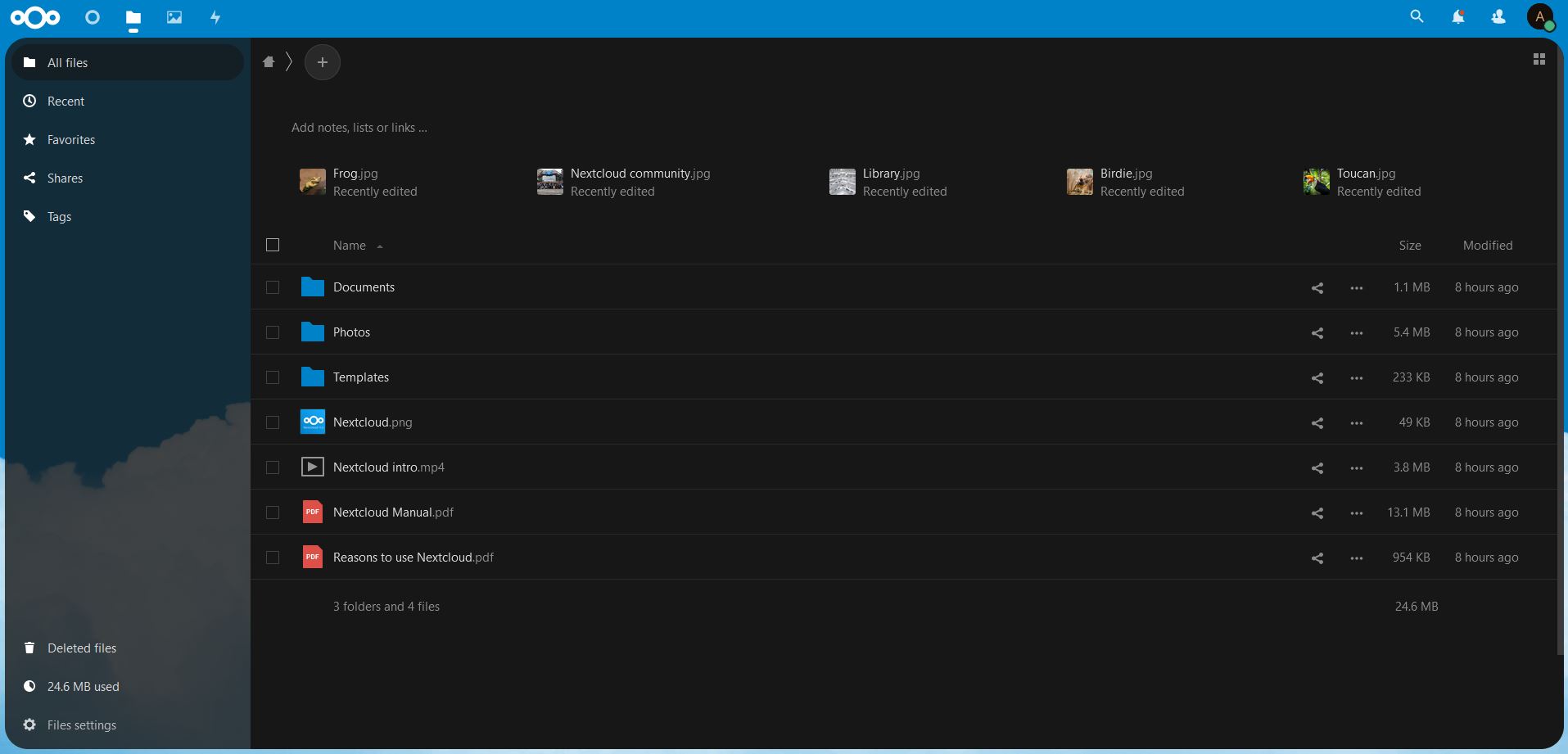Open the Photos folder name
Image resolution: width=1568 pixels, height=754 pixels.
(x=351, y=332)
